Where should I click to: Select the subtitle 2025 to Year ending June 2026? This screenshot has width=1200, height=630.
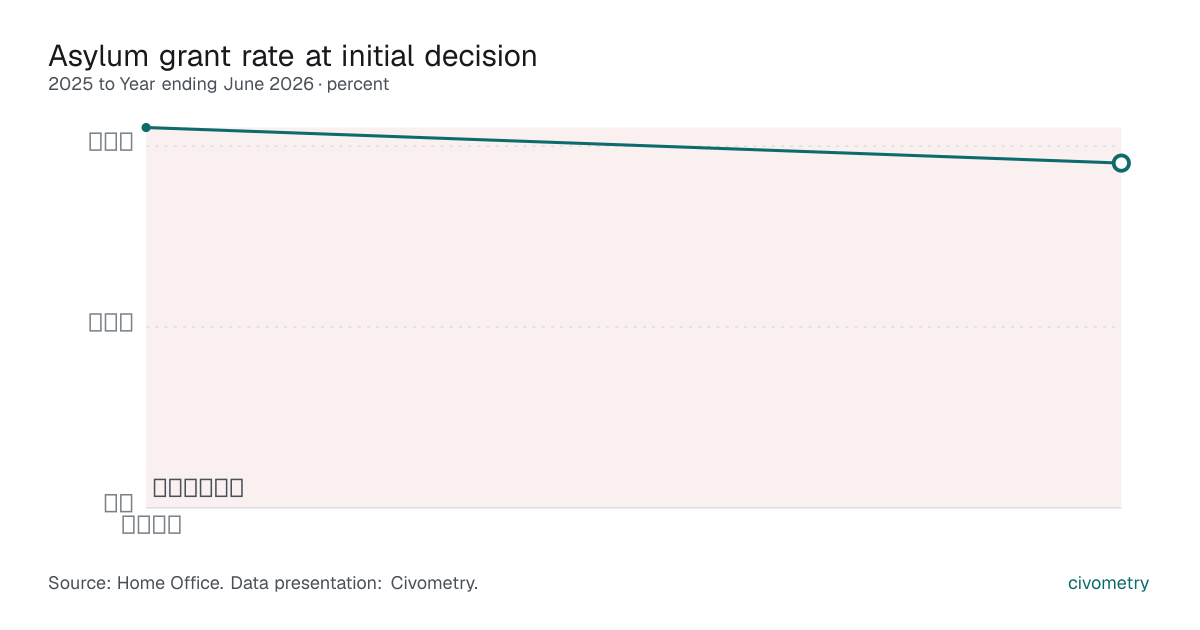pyautogui.click(x=181, y=85)
